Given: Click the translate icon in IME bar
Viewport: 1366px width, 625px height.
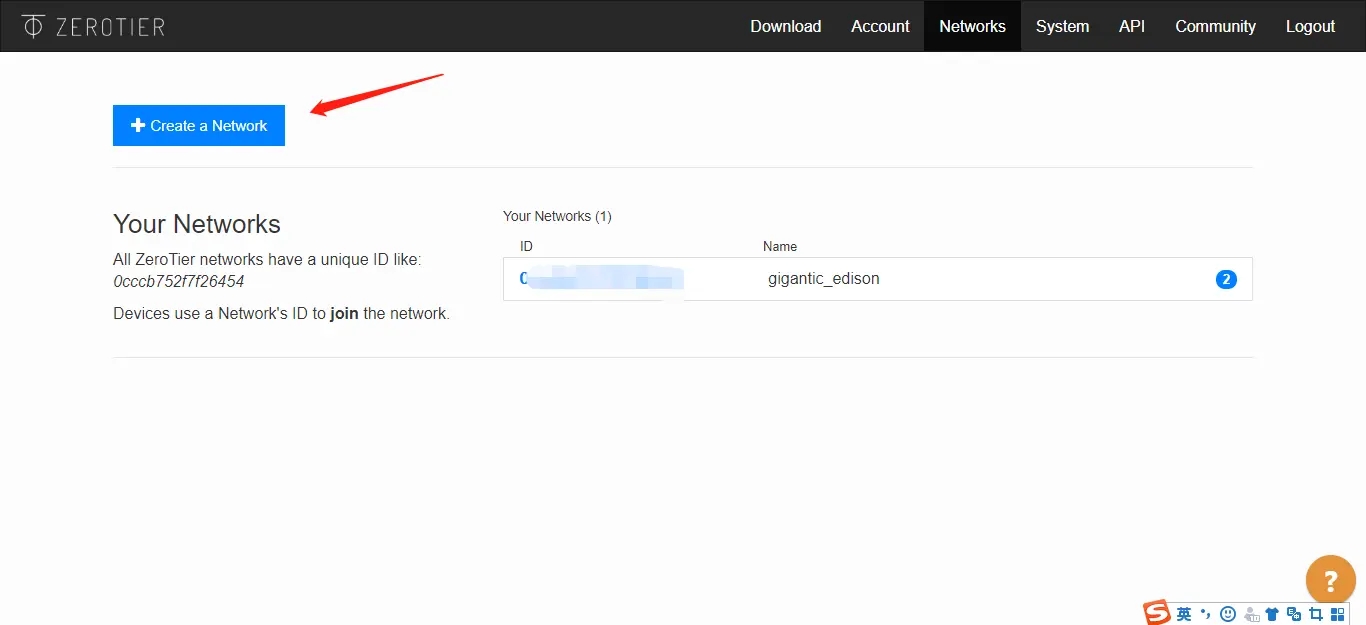Looking at the screenshot, I should [x=1294, y=614].
